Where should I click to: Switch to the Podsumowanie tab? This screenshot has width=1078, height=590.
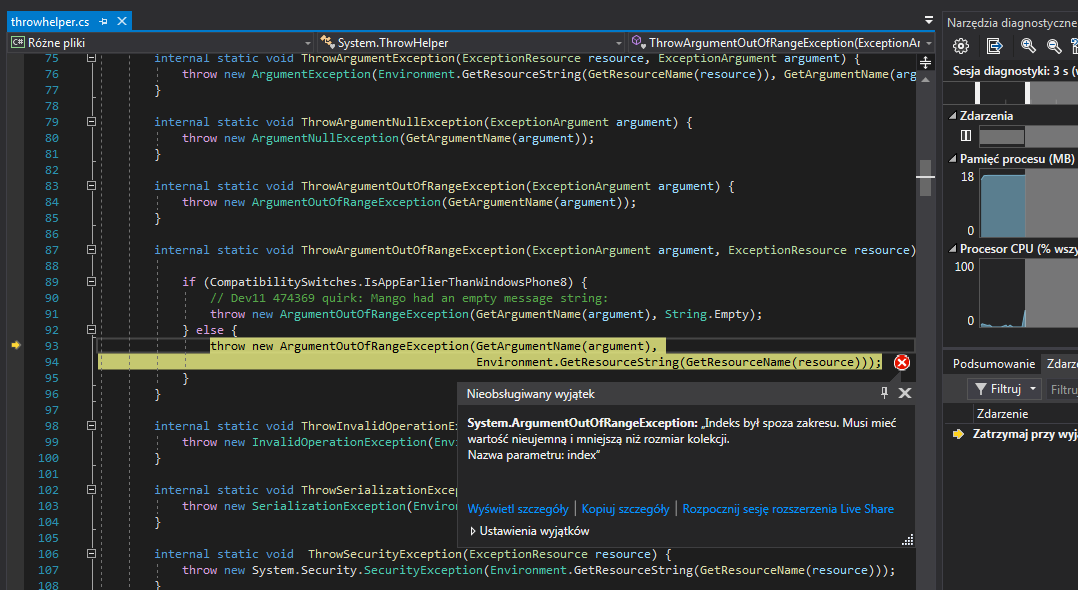click(x=992, y=364)
